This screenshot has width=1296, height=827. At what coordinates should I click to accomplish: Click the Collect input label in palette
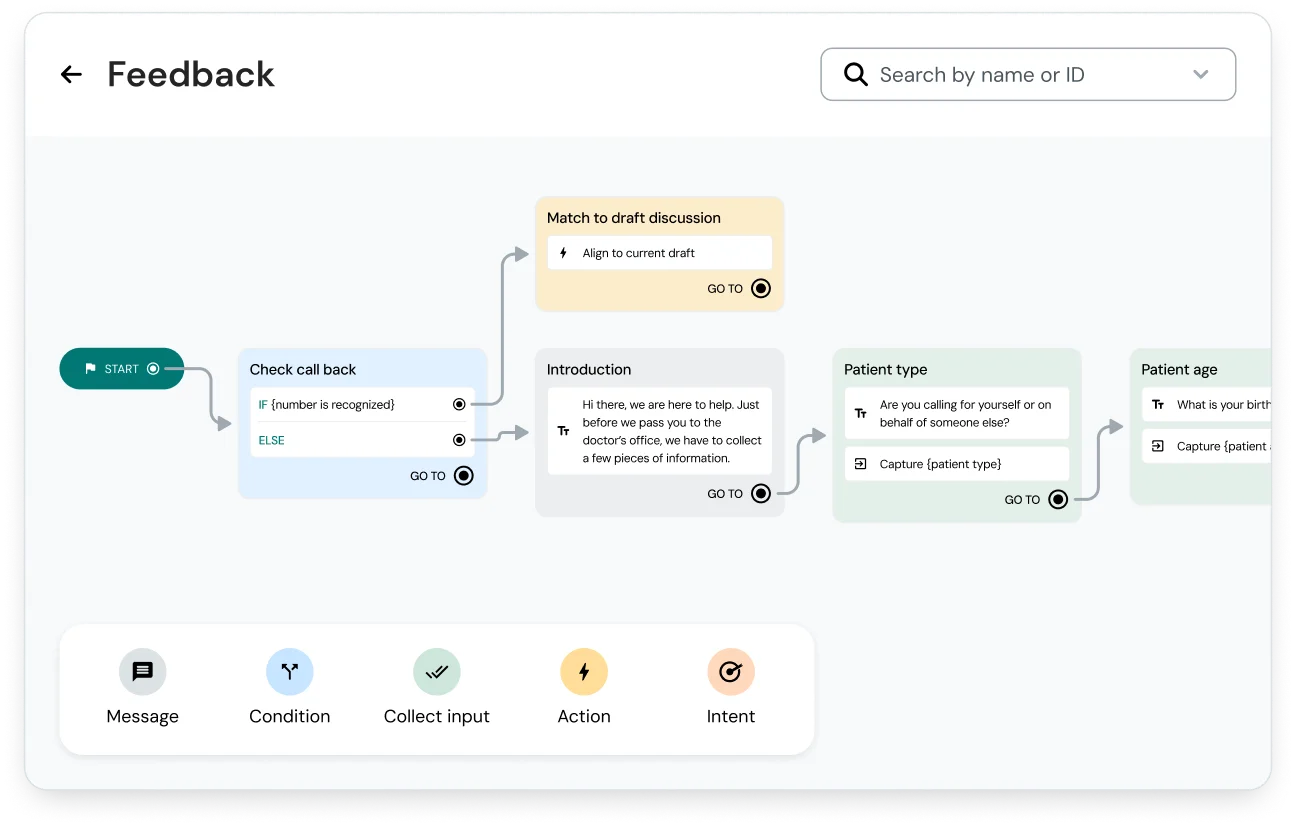pos(437,716)
